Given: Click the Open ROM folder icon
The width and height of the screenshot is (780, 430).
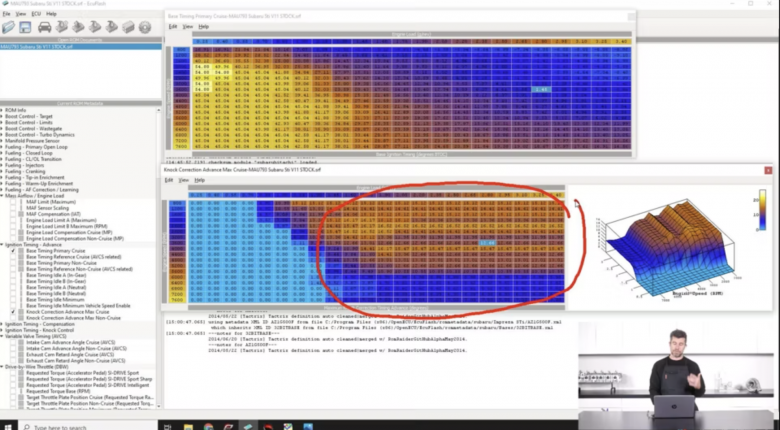Looking at the screenshot, I should click(x=8, y=27).
